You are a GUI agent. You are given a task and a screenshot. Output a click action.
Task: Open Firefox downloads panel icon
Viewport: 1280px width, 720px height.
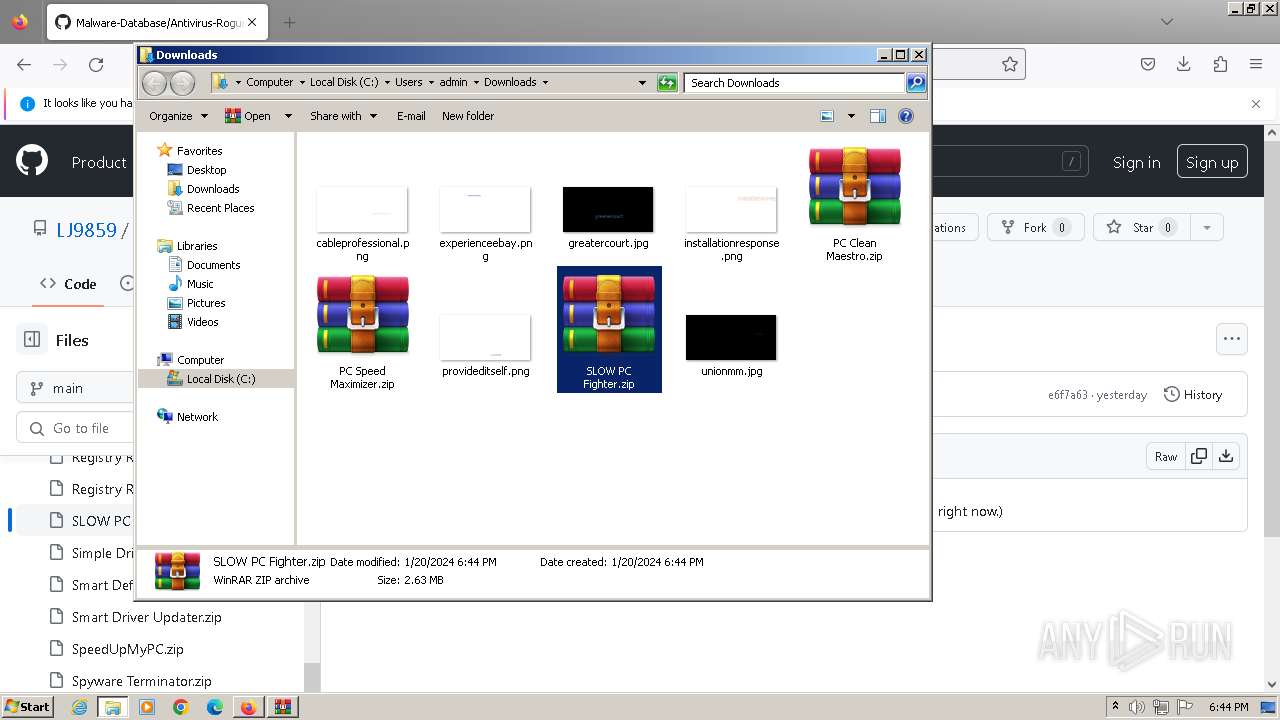click(x=1184, y=65)
